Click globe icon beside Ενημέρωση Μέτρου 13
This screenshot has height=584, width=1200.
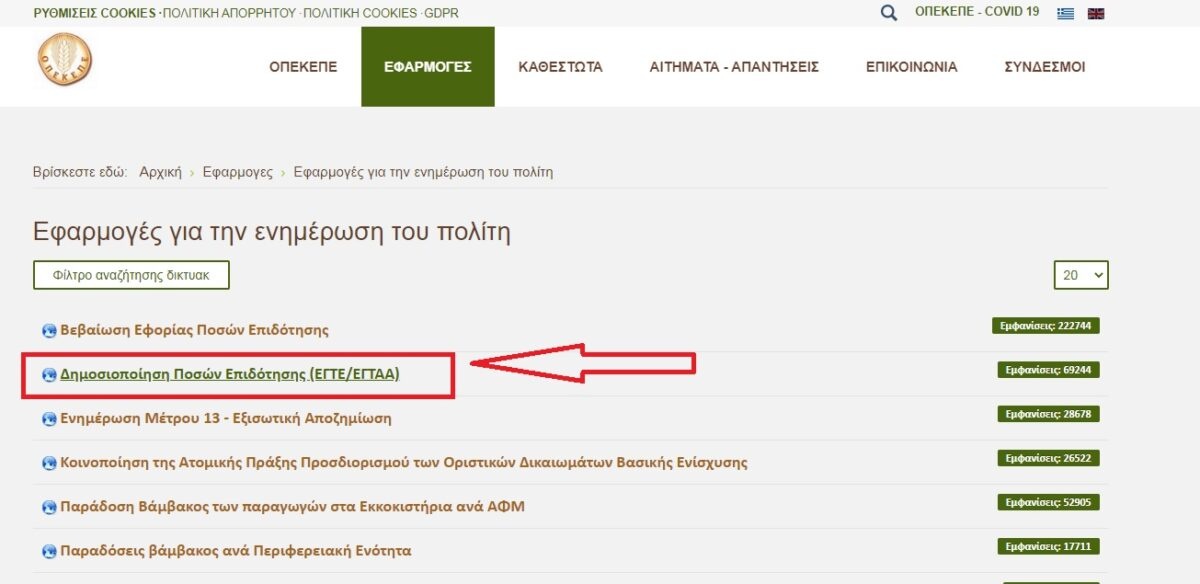(49, 419)
